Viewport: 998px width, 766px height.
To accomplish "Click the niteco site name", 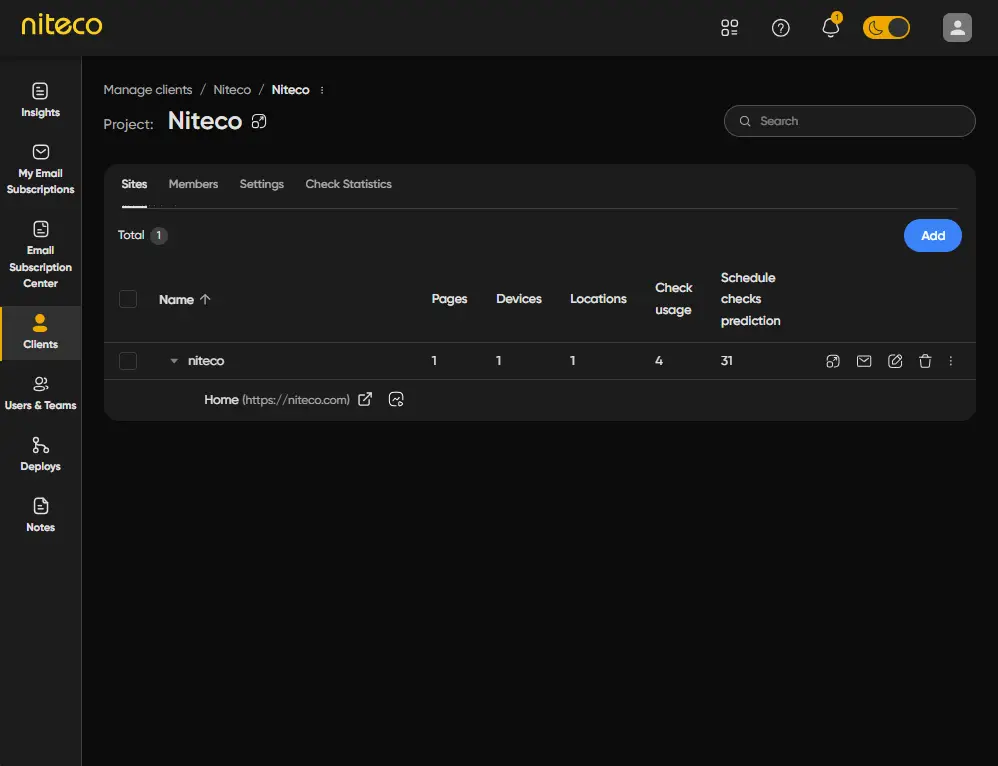I will (206, 361).
